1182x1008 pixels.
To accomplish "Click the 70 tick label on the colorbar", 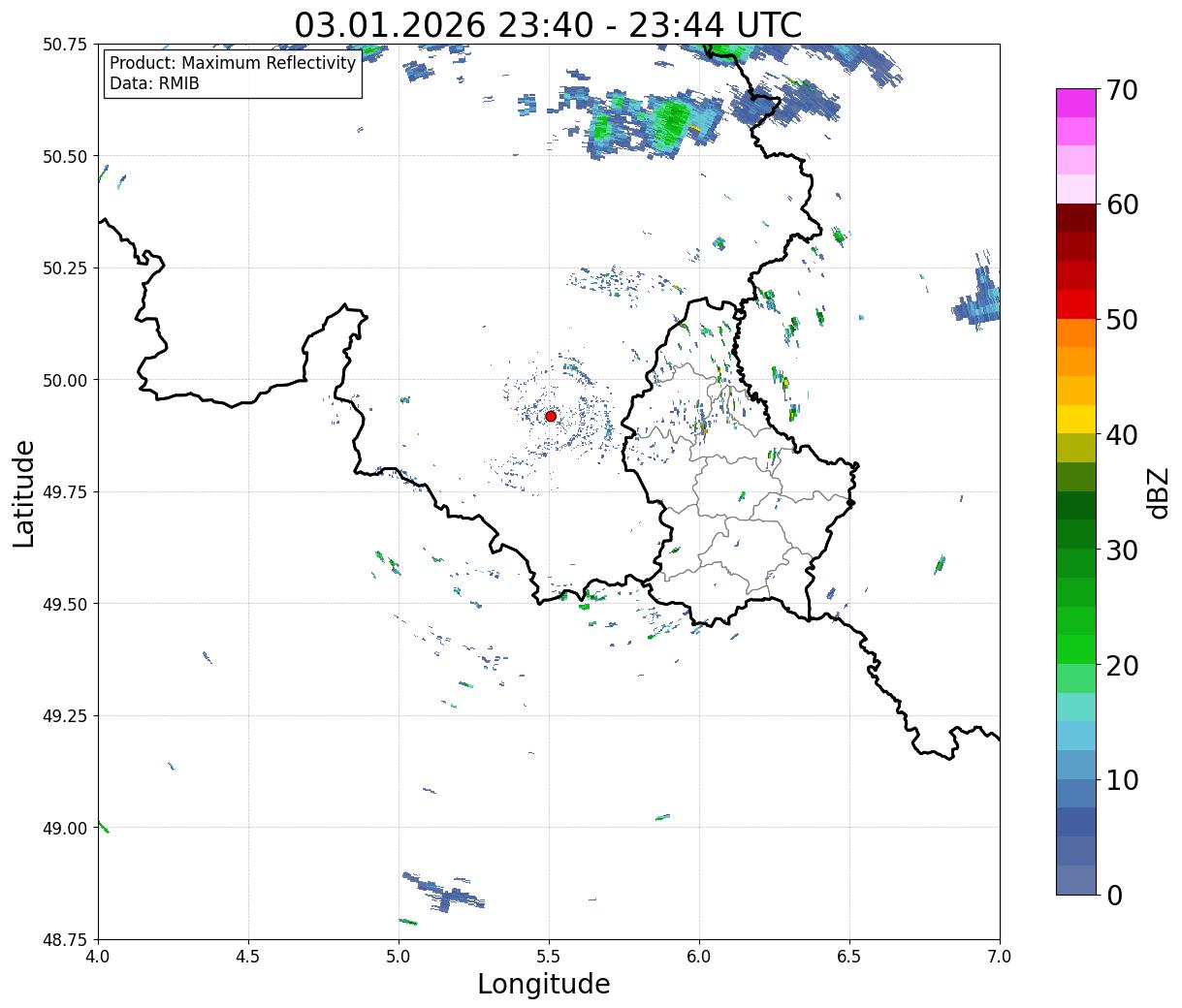I will click(1121, 90).
